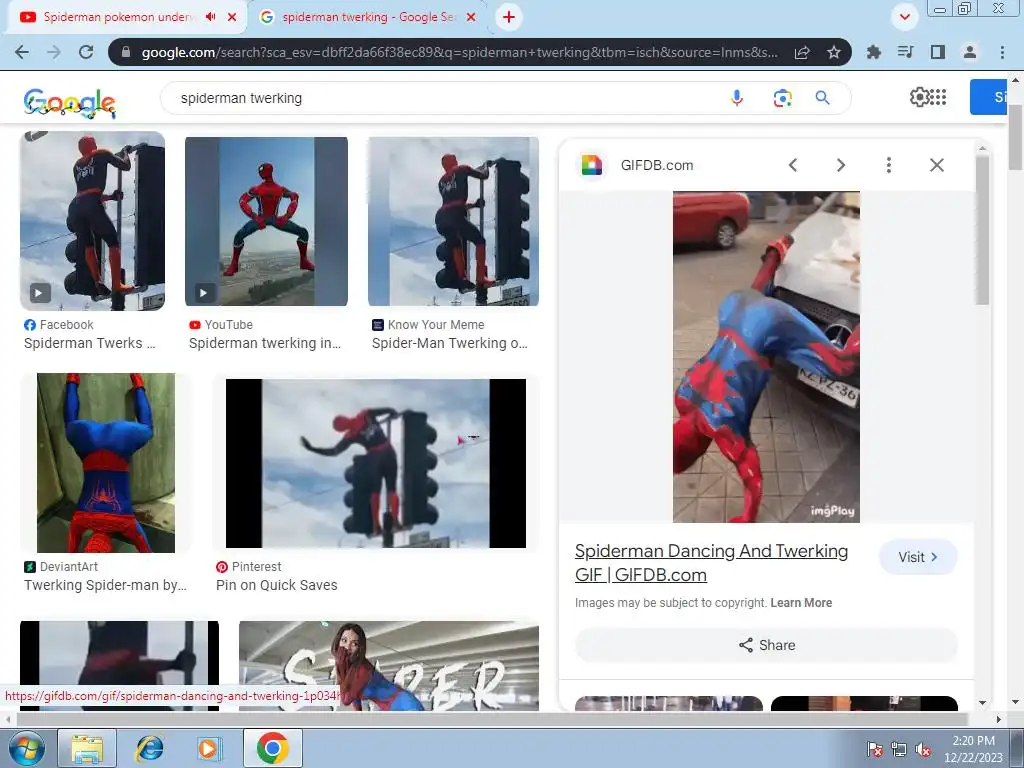
Task: Bookmark the page with the star icon
Action: click(833, 52)
